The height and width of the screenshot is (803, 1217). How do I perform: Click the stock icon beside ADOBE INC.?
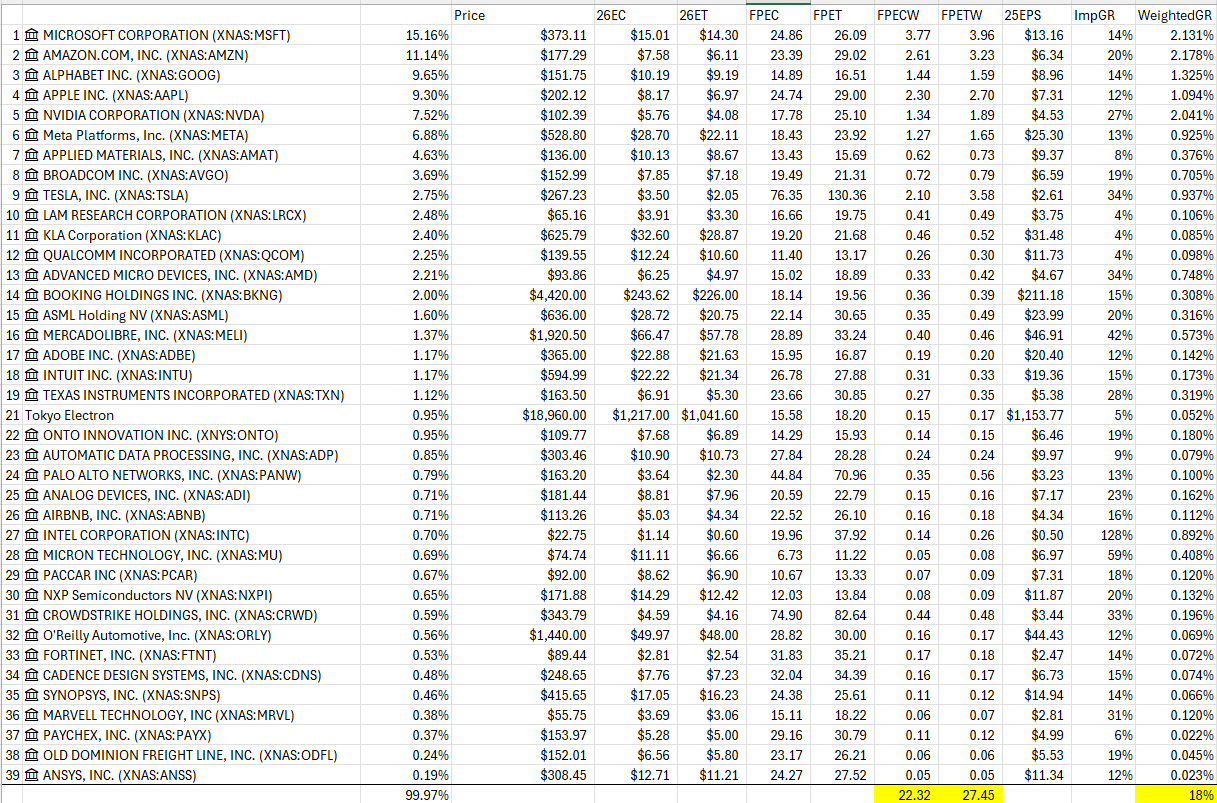pos(31,355)
